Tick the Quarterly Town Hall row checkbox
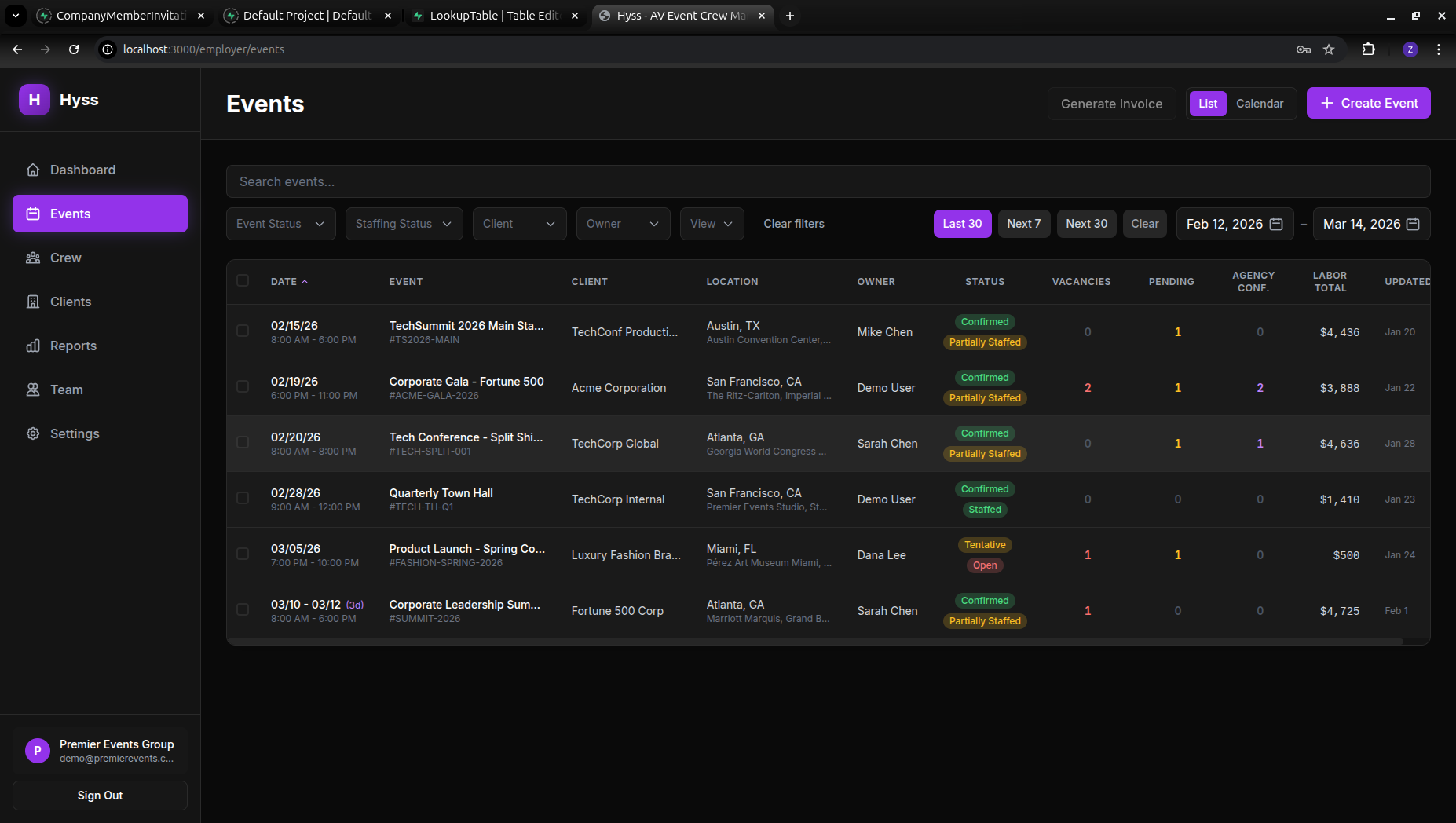Viewport: 1456px width, 823px height. tap(243, 499)
